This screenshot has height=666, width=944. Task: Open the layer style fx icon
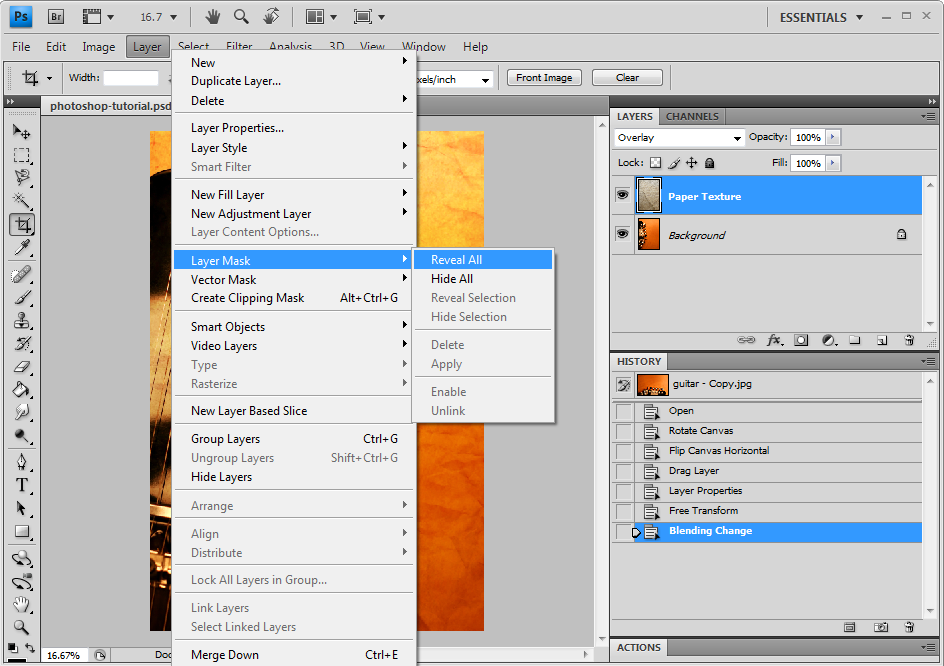click(x=774, y=340)
